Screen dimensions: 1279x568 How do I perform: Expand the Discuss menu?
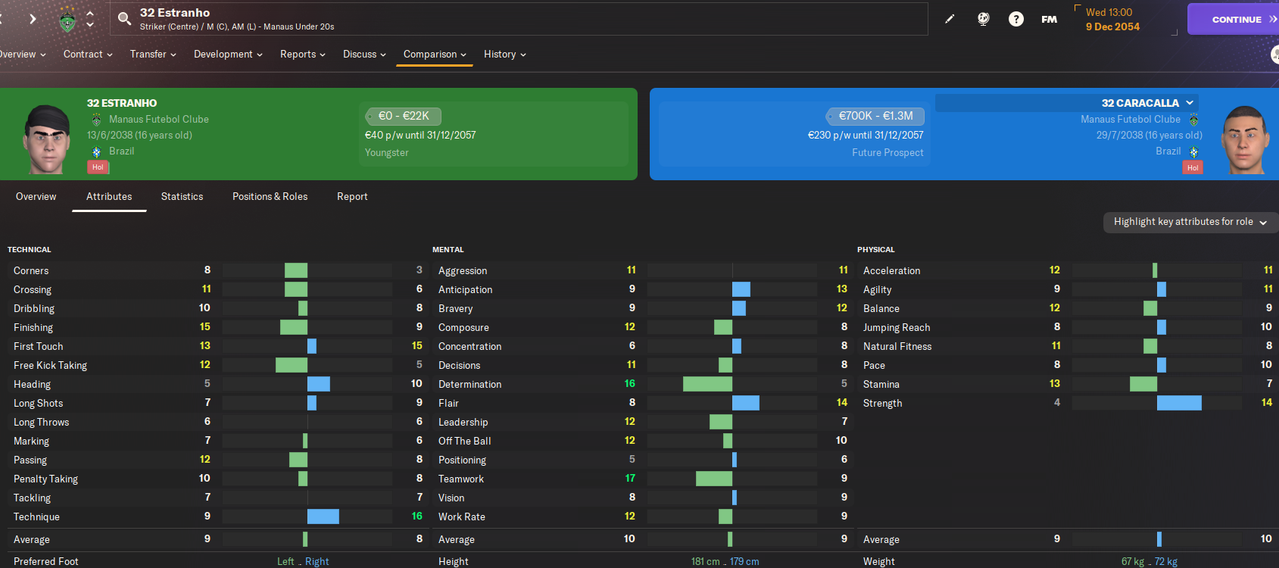(364, 54)
